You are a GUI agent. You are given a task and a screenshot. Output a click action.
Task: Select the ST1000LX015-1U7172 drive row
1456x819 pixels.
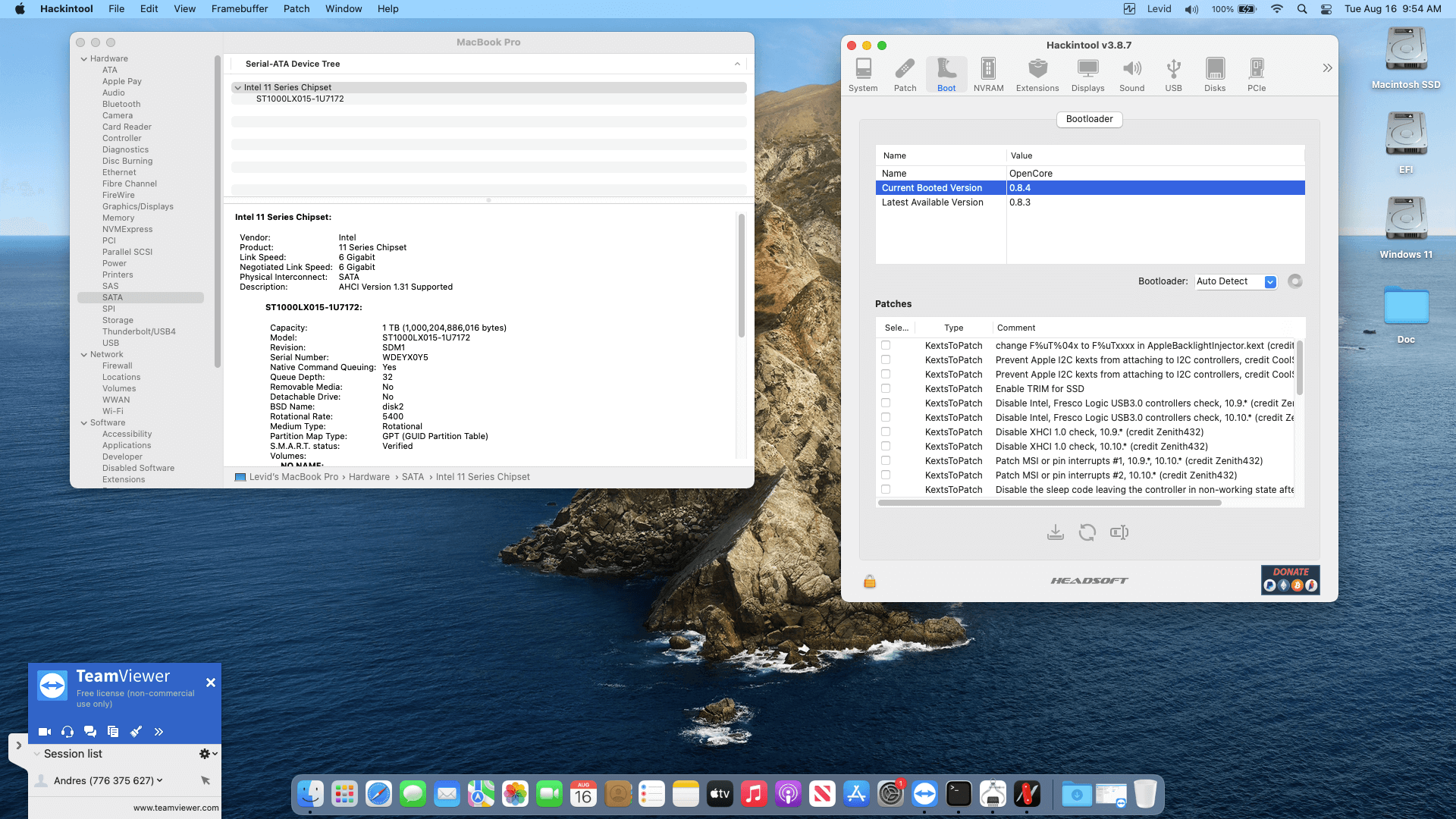tap(488, 99)
